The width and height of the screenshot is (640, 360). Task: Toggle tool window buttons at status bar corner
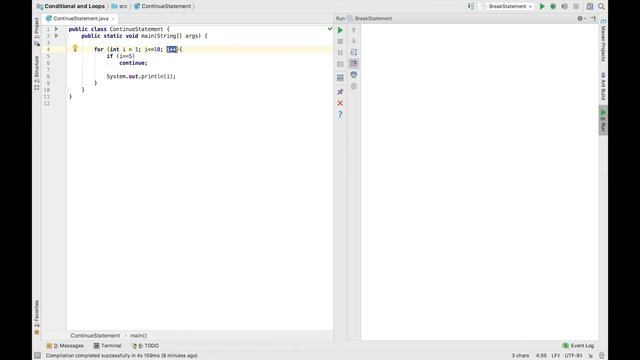click(x=37, y=356)
